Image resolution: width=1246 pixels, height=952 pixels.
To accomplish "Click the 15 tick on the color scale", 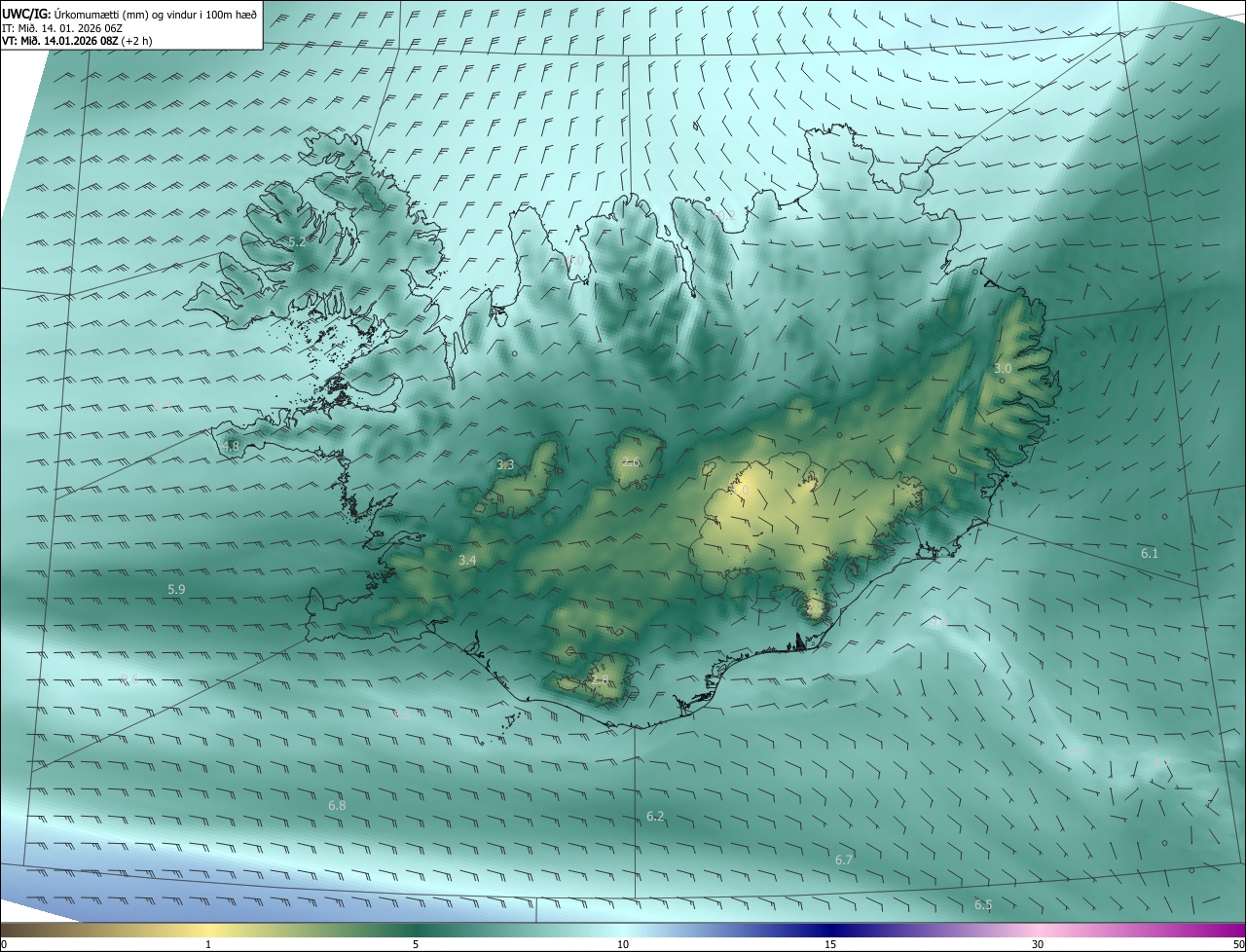I will [x=830, y=944].
